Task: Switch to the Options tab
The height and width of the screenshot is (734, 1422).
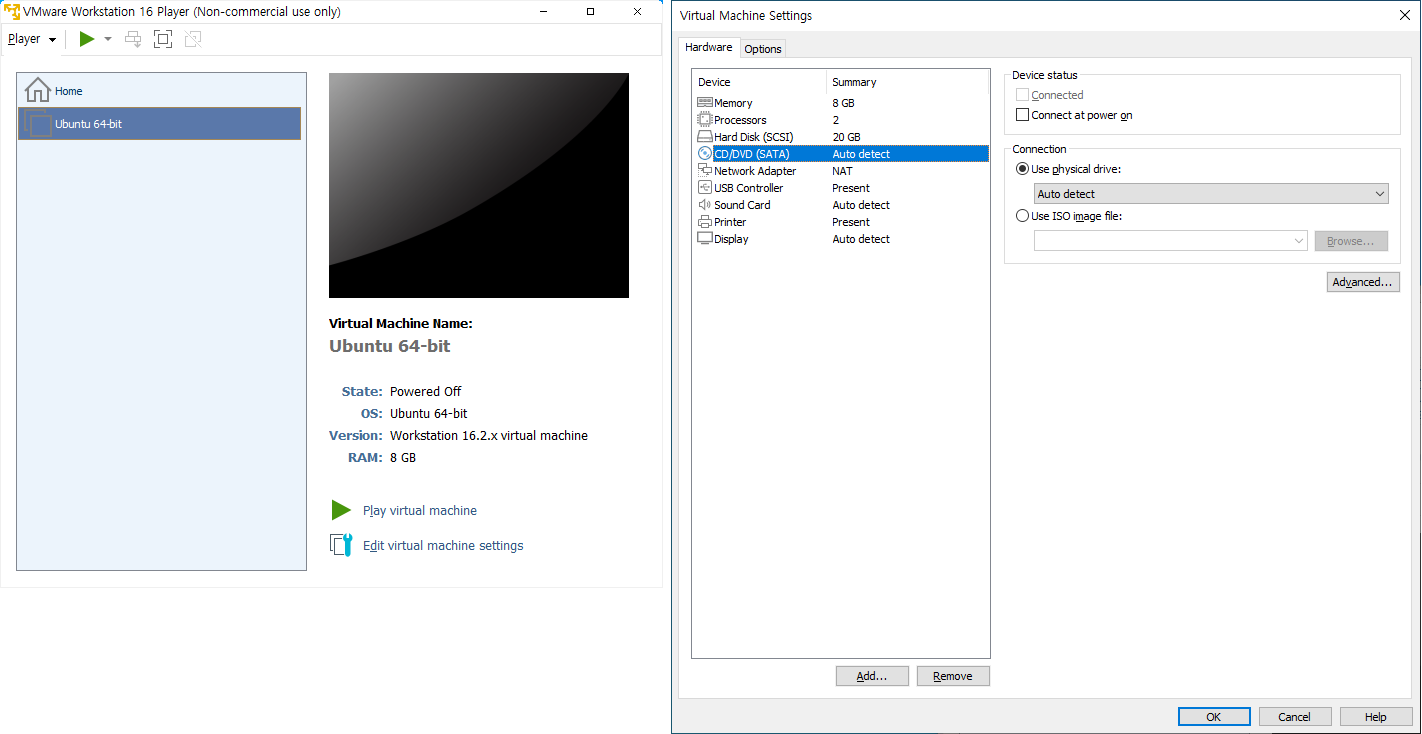Action: [763, 49]
